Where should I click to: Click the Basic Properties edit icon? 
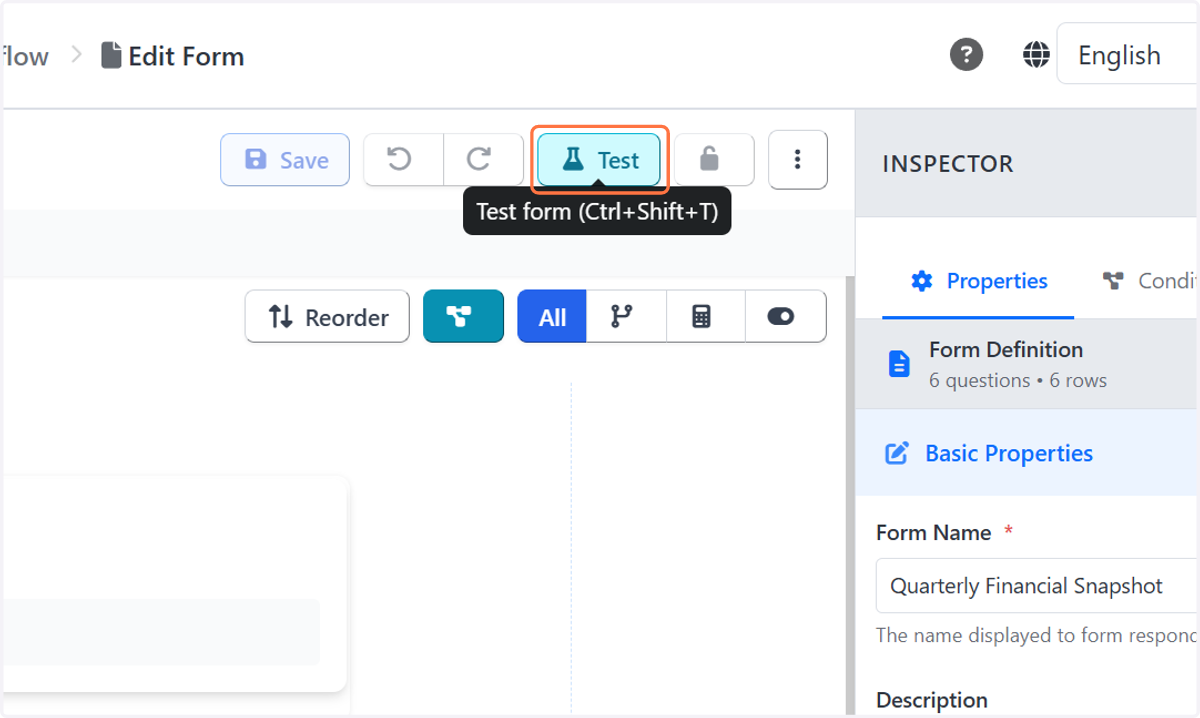[897, 454]
